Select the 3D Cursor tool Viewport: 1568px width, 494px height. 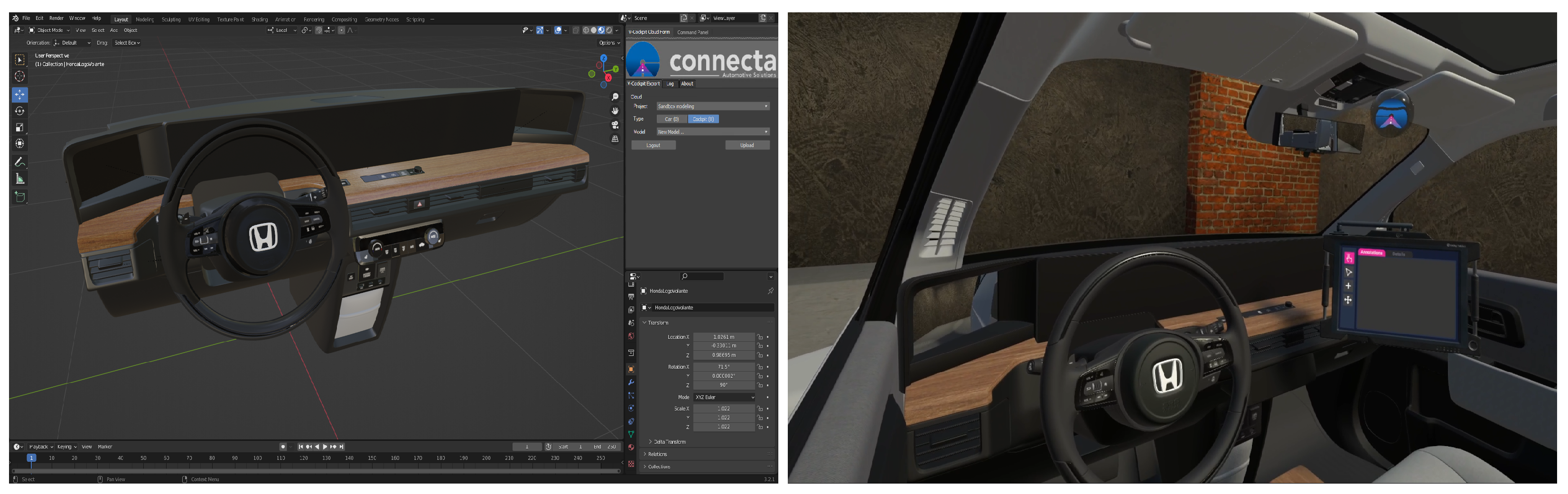point(19,76)
